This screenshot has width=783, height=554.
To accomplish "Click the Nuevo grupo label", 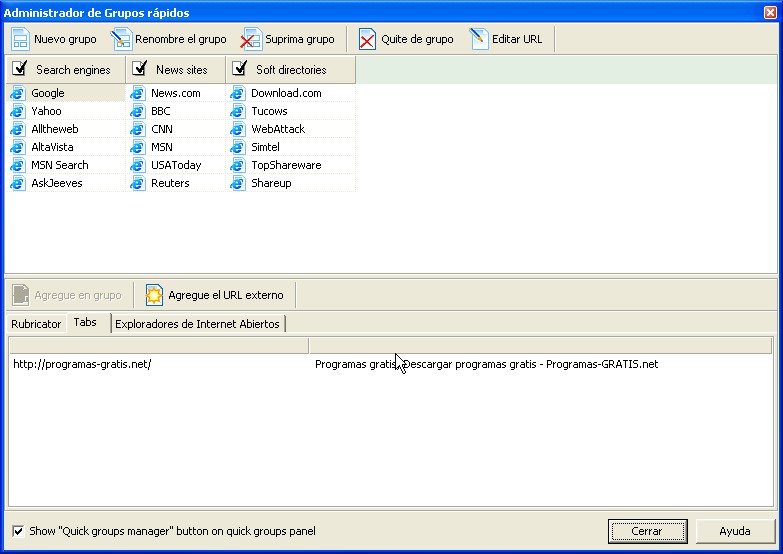I will pyautogui.click(x=65, y=39).
